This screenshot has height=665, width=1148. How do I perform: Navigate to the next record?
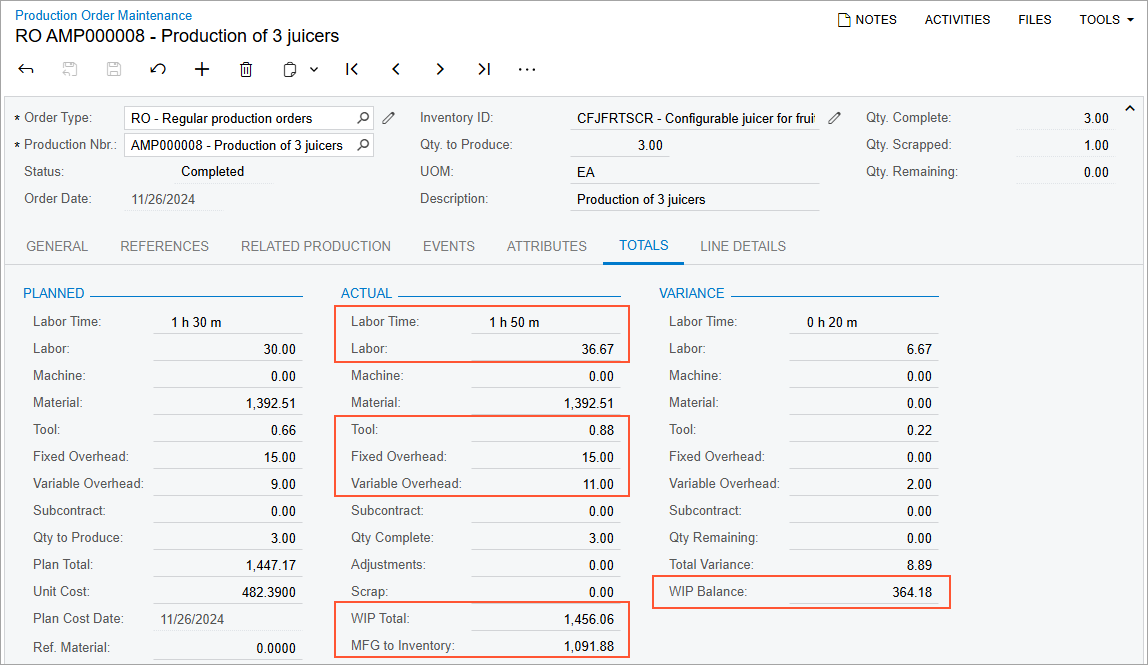click(440, 69)
